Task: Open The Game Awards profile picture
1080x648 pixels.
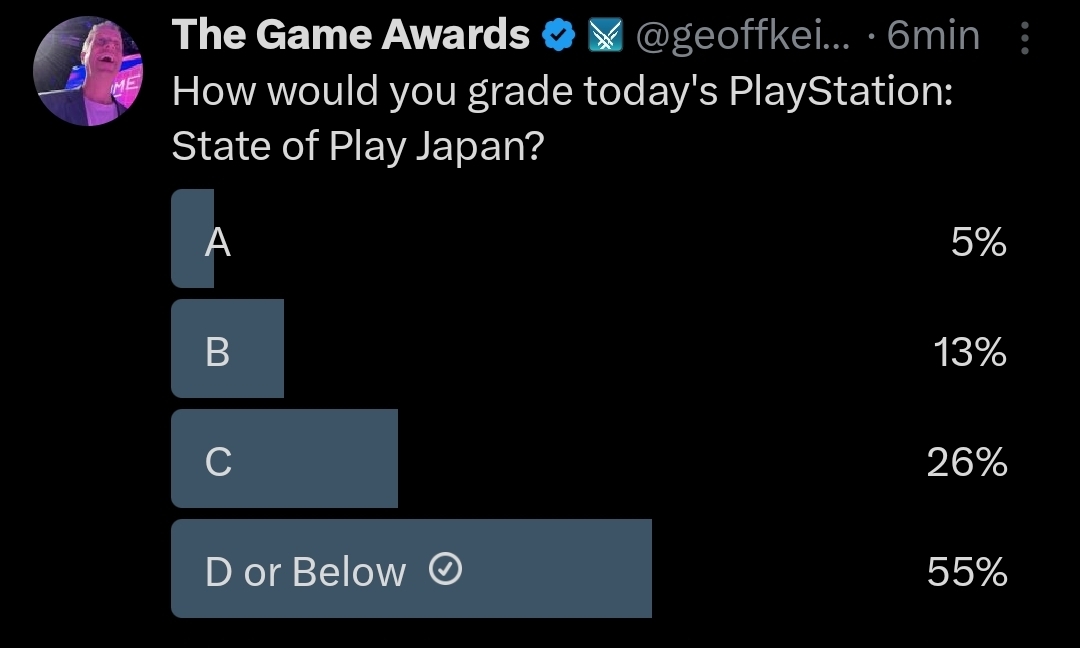Action: tap(89, 71)
